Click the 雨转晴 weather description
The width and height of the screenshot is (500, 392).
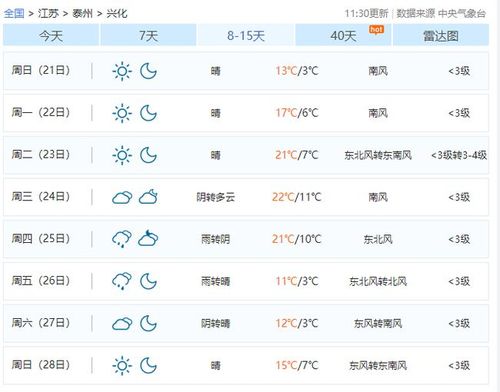click(x=216, y=281)
